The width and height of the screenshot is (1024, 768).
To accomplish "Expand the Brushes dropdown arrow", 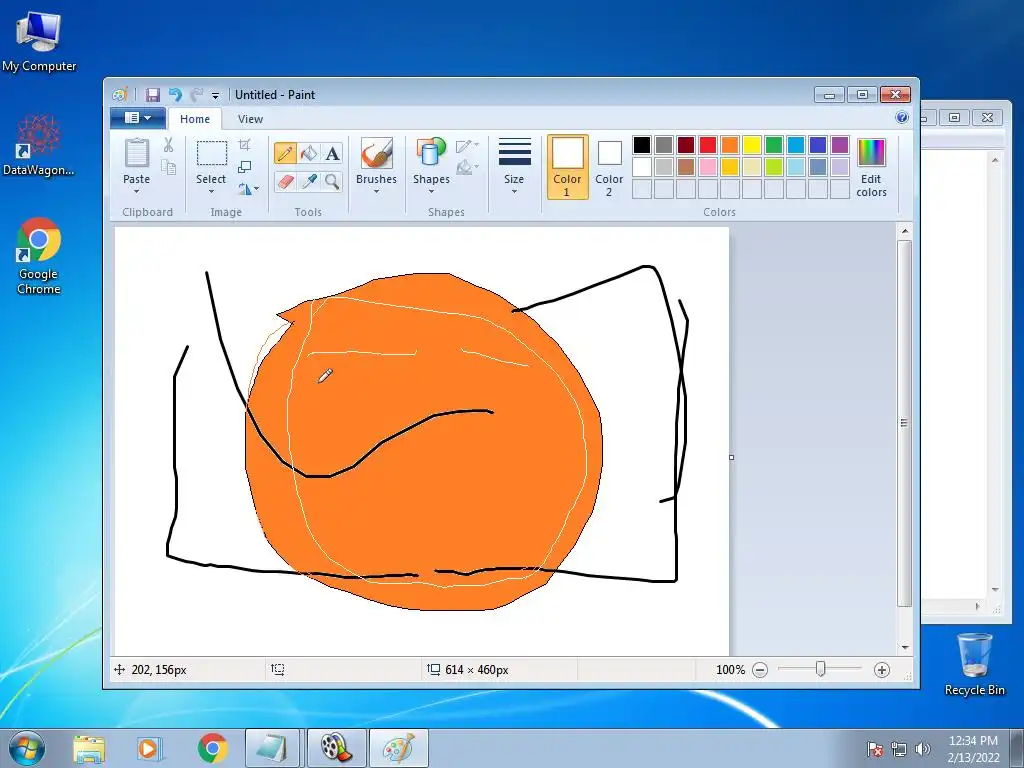I will pyautogui.click(x=376, y=192).
